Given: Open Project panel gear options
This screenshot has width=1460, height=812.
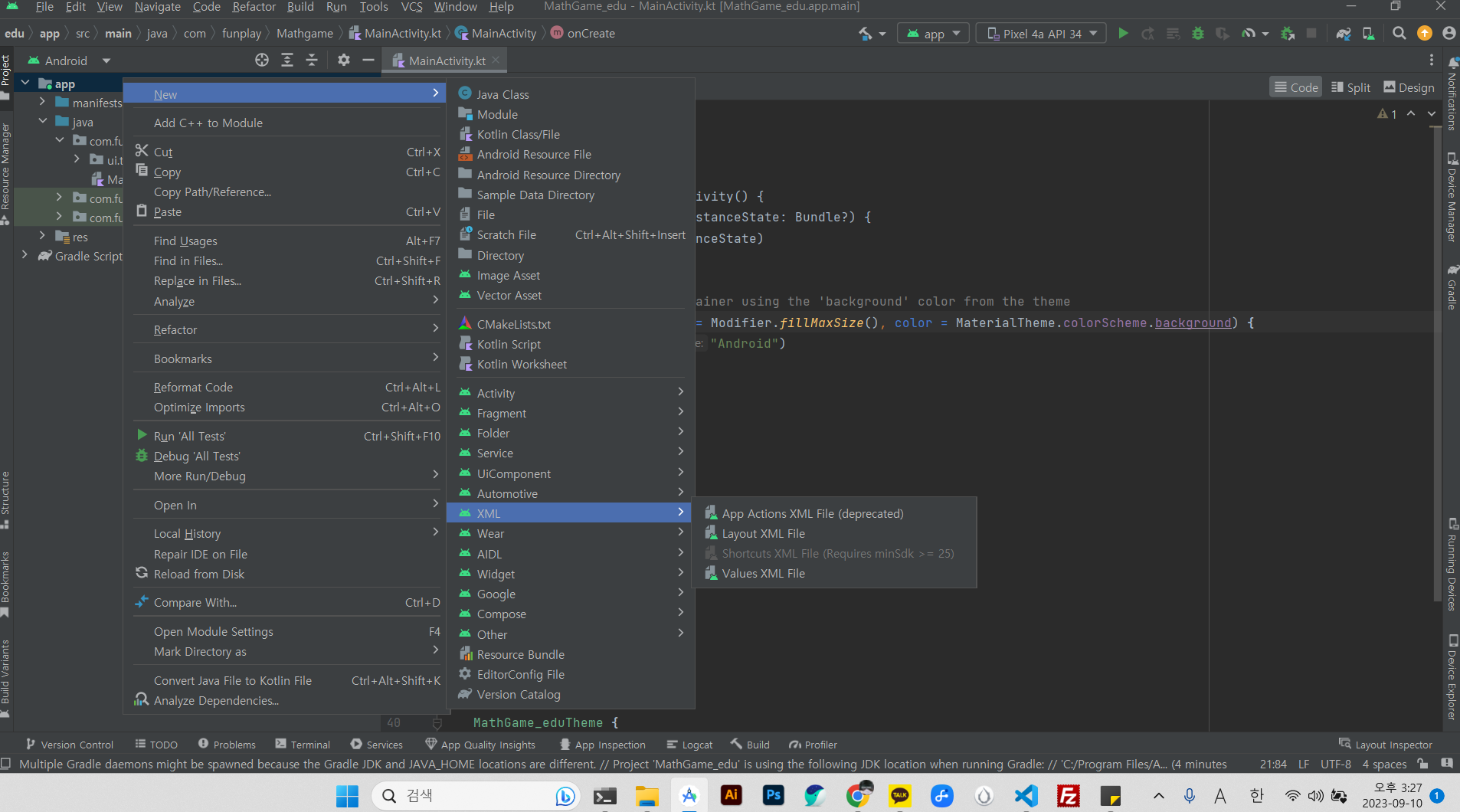Looking at the screenshot, I should coord(344,60).
